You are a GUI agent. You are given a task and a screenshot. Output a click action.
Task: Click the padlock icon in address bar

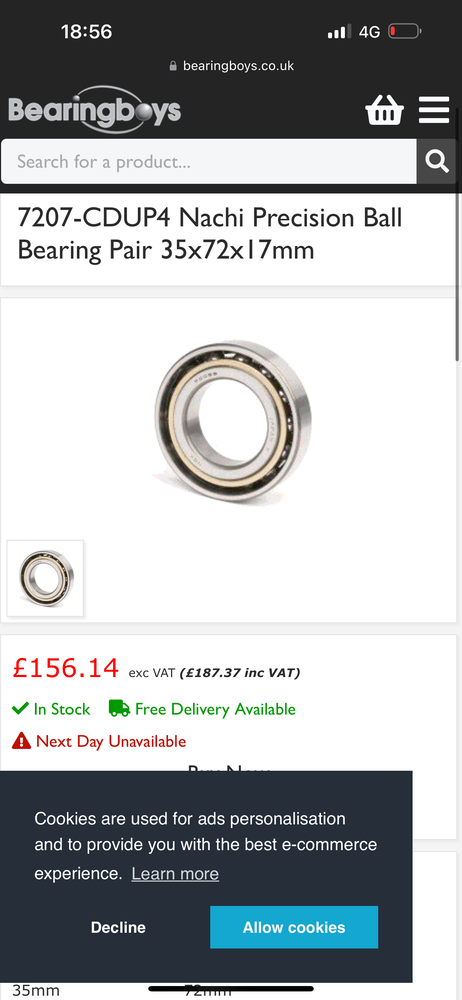pos(173,66)
